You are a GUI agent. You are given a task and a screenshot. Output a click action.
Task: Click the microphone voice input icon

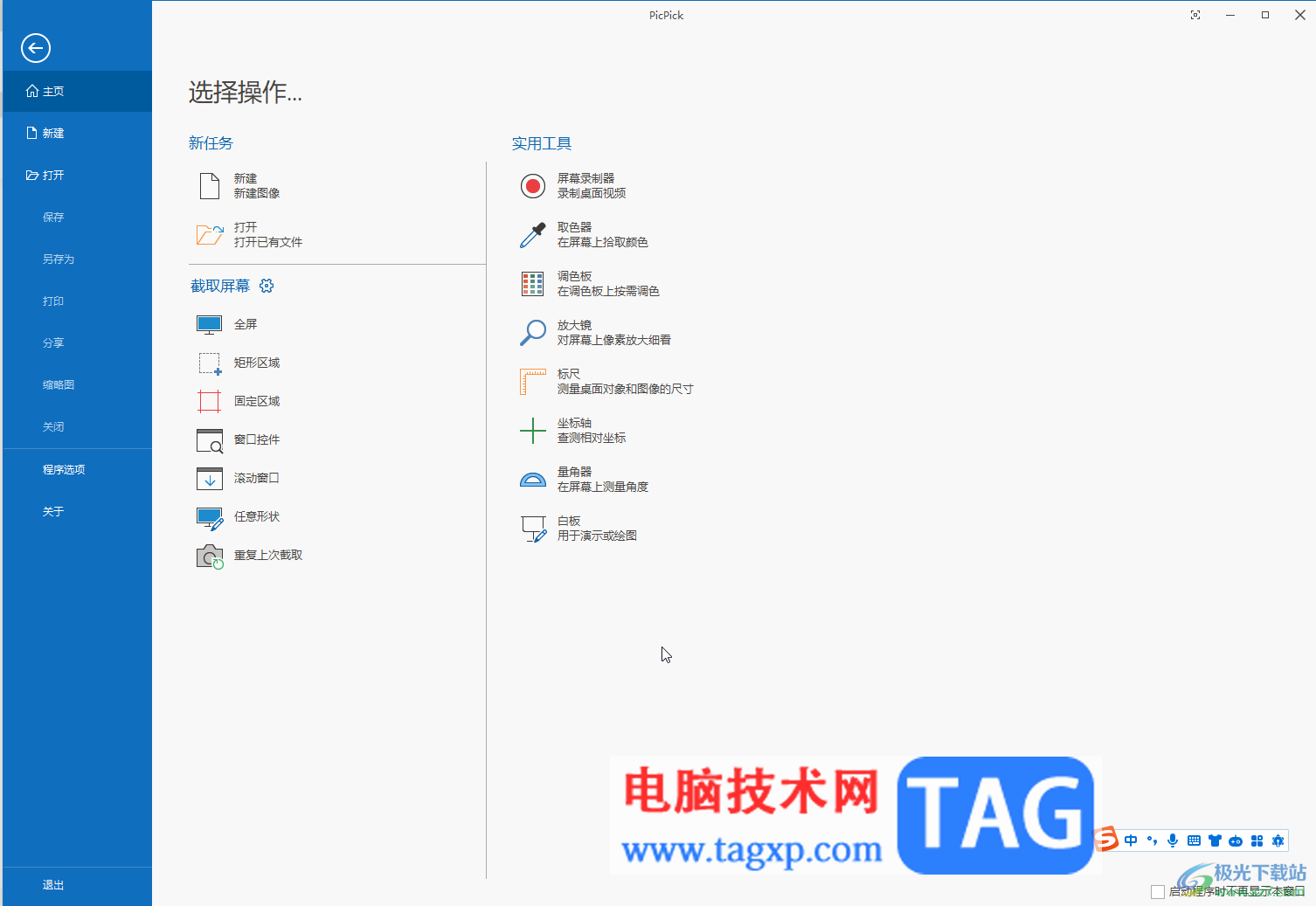[x=1173, y=840]
